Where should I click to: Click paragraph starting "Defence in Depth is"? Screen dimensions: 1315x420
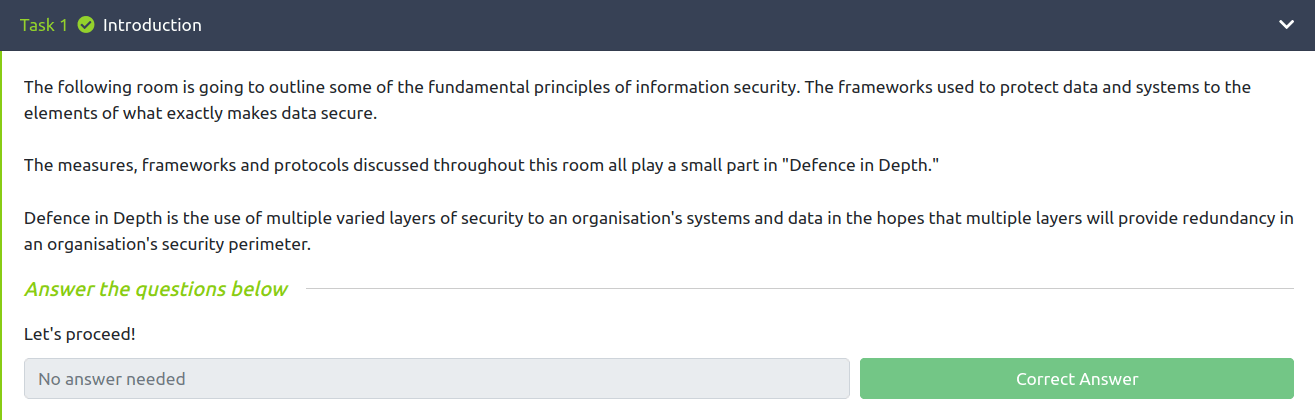coord(400,218)
